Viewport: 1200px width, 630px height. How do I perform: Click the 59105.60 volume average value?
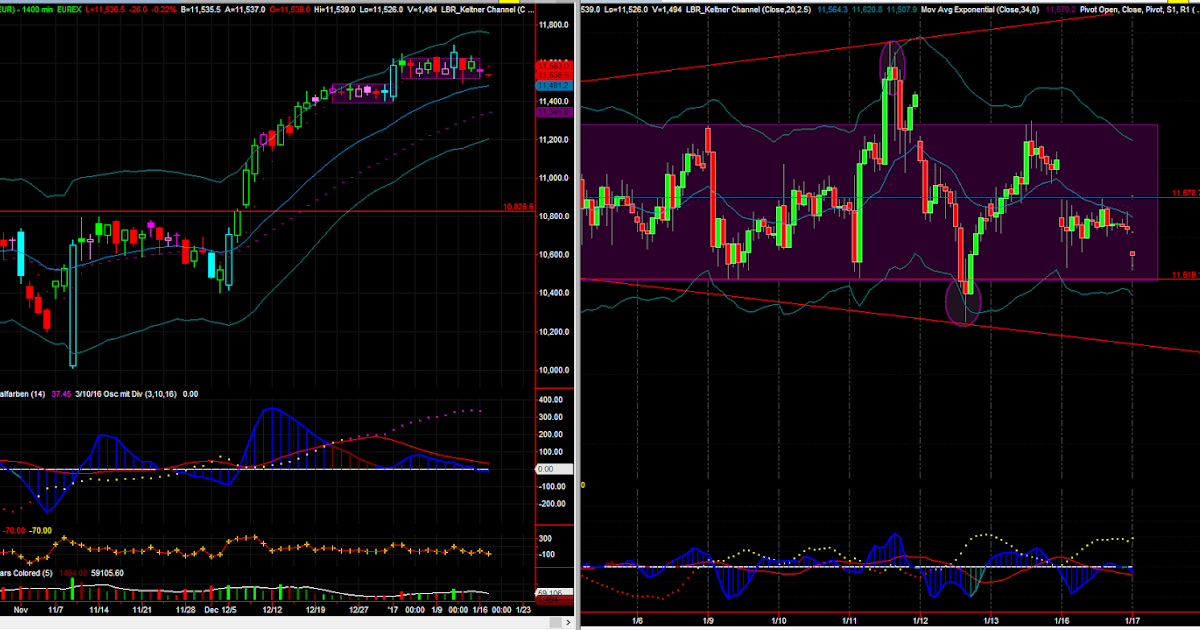point(107,573)
